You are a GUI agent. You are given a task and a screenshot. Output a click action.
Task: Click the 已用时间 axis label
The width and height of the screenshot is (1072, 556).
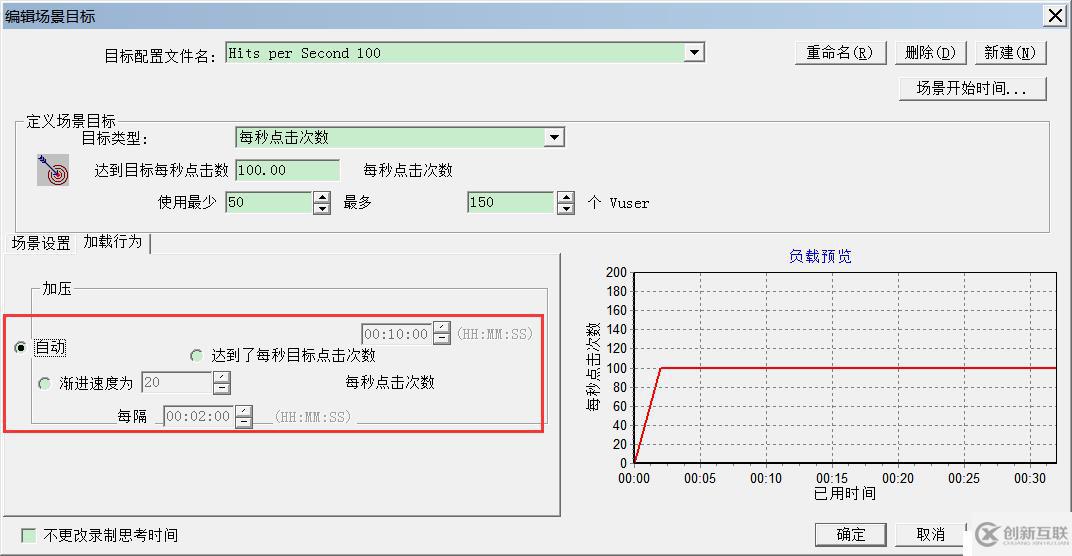click(844, 493)
